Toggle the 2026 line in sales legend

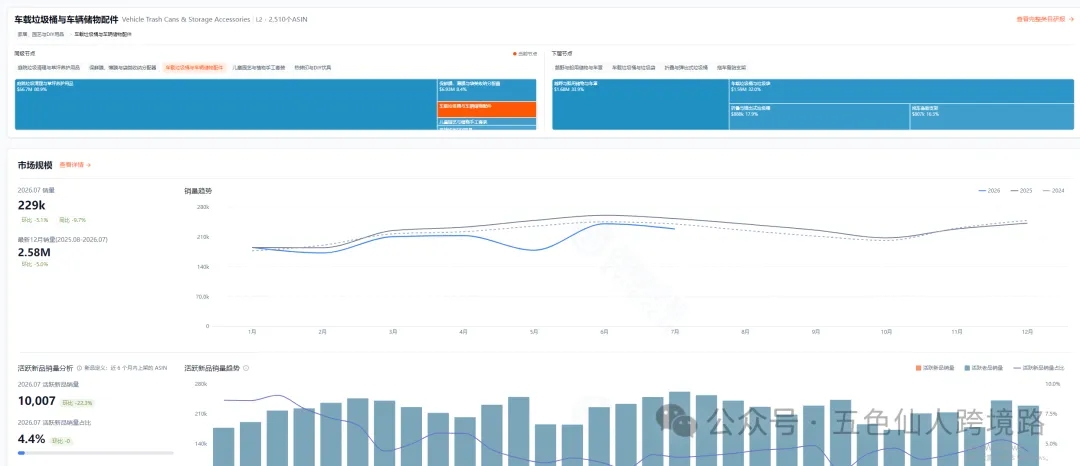click(989, 191)
